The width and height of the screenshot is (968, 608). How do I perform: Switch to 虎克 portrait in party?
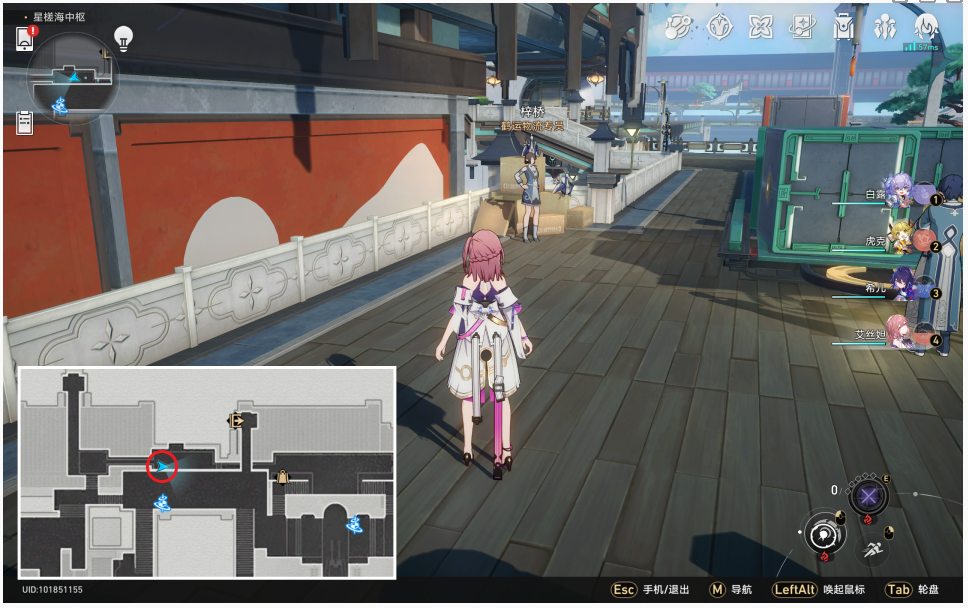899,237
